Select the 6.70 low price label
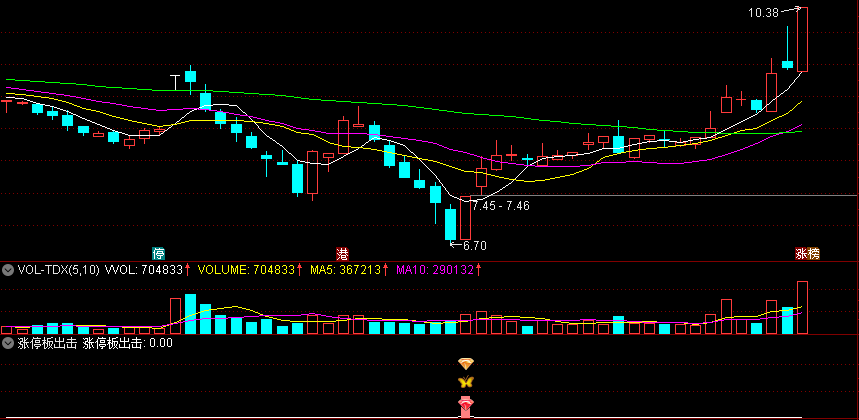Image resolution: width=859 pixels, height=420 pixels. tap(474, 246)
